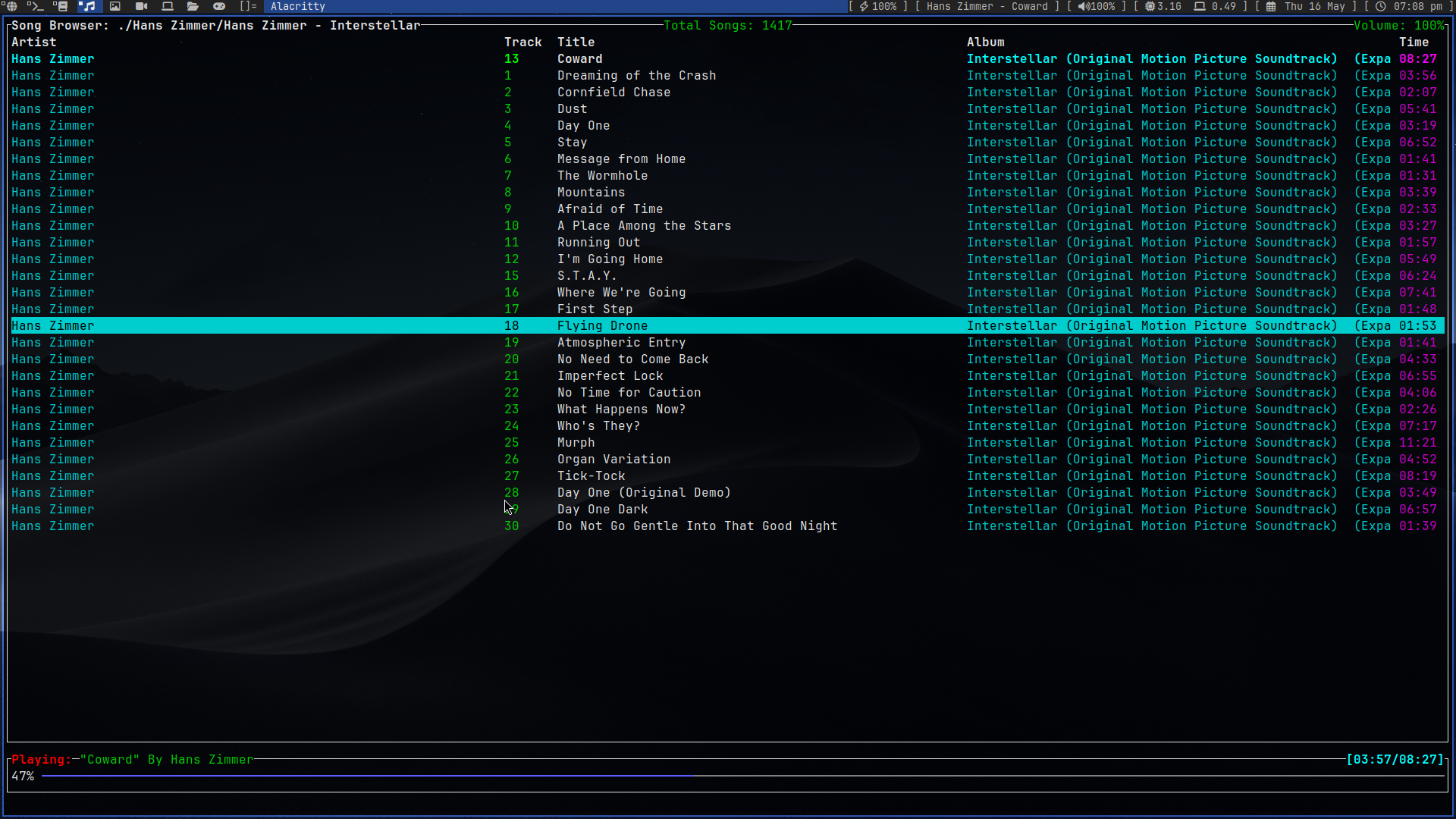Select the laptop workspace icon
The width and height of the screenshot is (1456, 819).
click(168, 6)
